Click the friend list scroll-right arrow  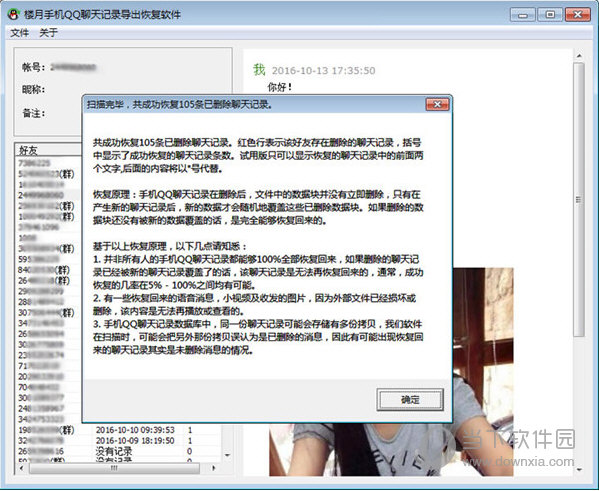[x=214, y=468]
